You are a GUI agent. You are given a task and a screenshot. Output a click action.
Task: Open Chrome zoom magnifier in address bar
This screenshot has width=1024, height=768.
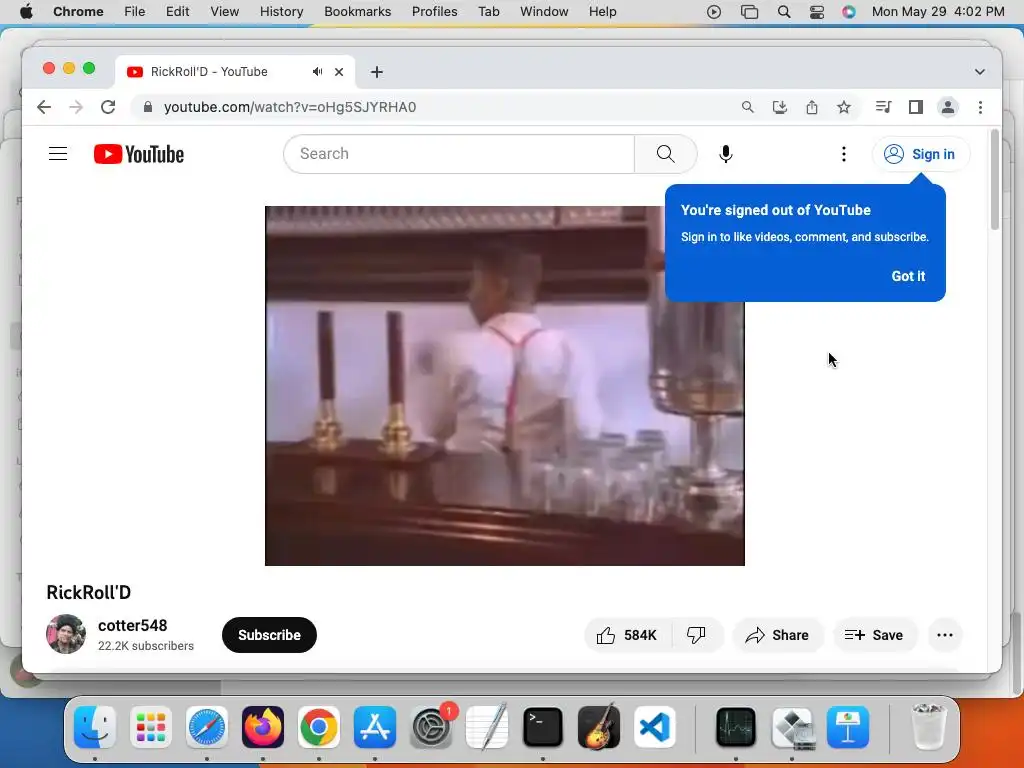[x=748, y=107]
